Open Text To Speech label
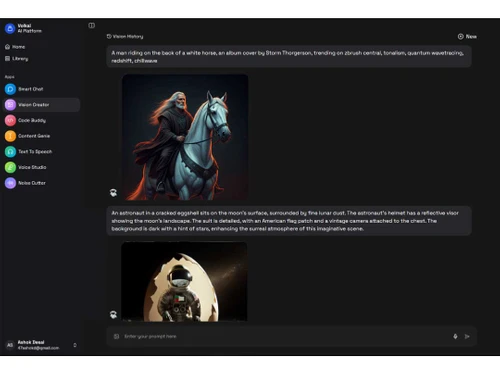500x375 pixels. click(x=35, y=152)
